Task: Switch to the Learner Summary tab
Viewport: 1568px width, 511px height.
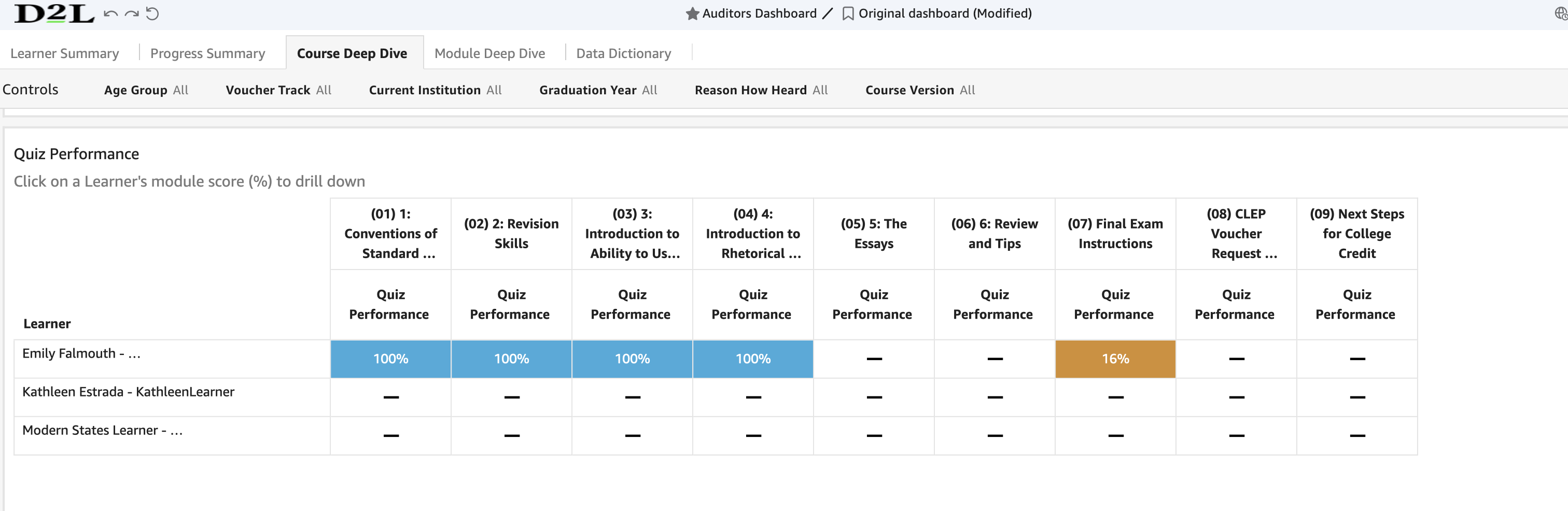Action: pyautogui.click(x=64, y=53)
